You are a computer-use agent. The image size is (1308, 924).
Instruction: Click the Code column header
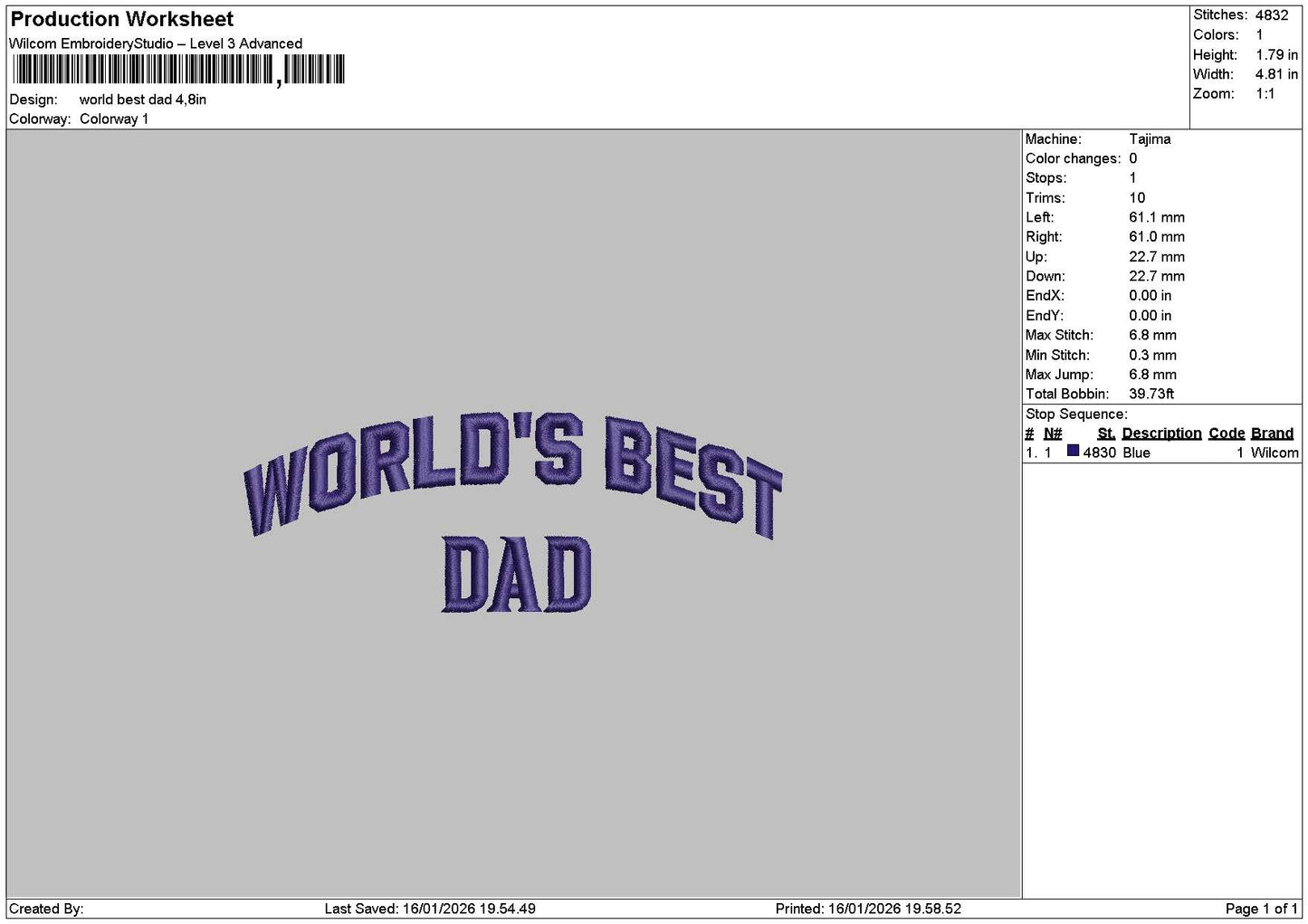[1227, 433]
